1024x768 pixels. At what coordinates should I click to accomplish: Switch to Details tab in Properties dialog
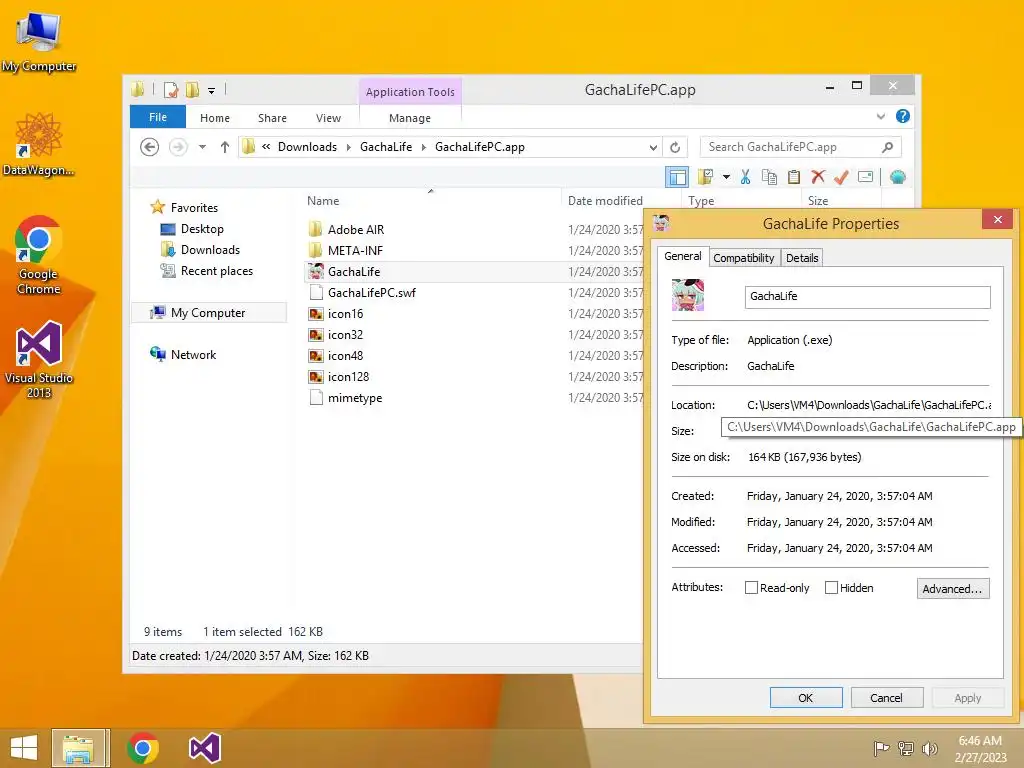point(802,258)
